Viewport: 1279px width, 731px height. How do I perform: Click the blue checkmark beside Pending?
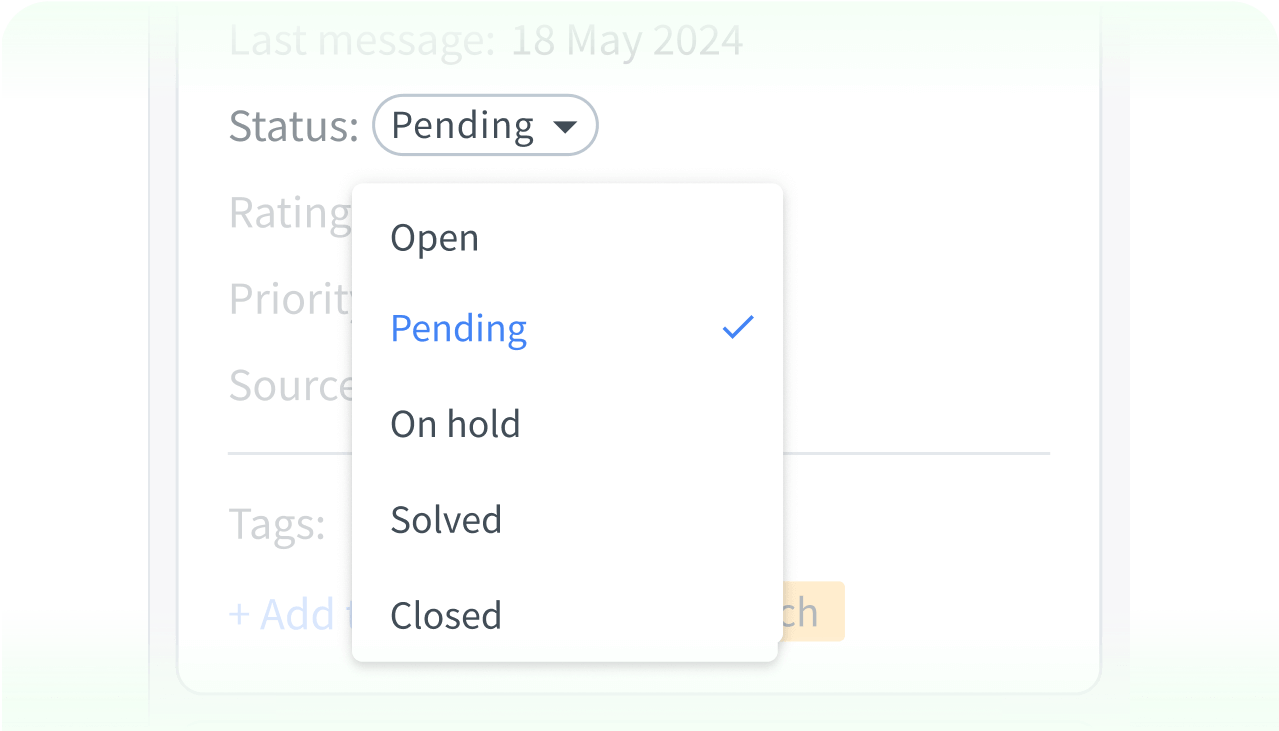click(x=737, y=326)
